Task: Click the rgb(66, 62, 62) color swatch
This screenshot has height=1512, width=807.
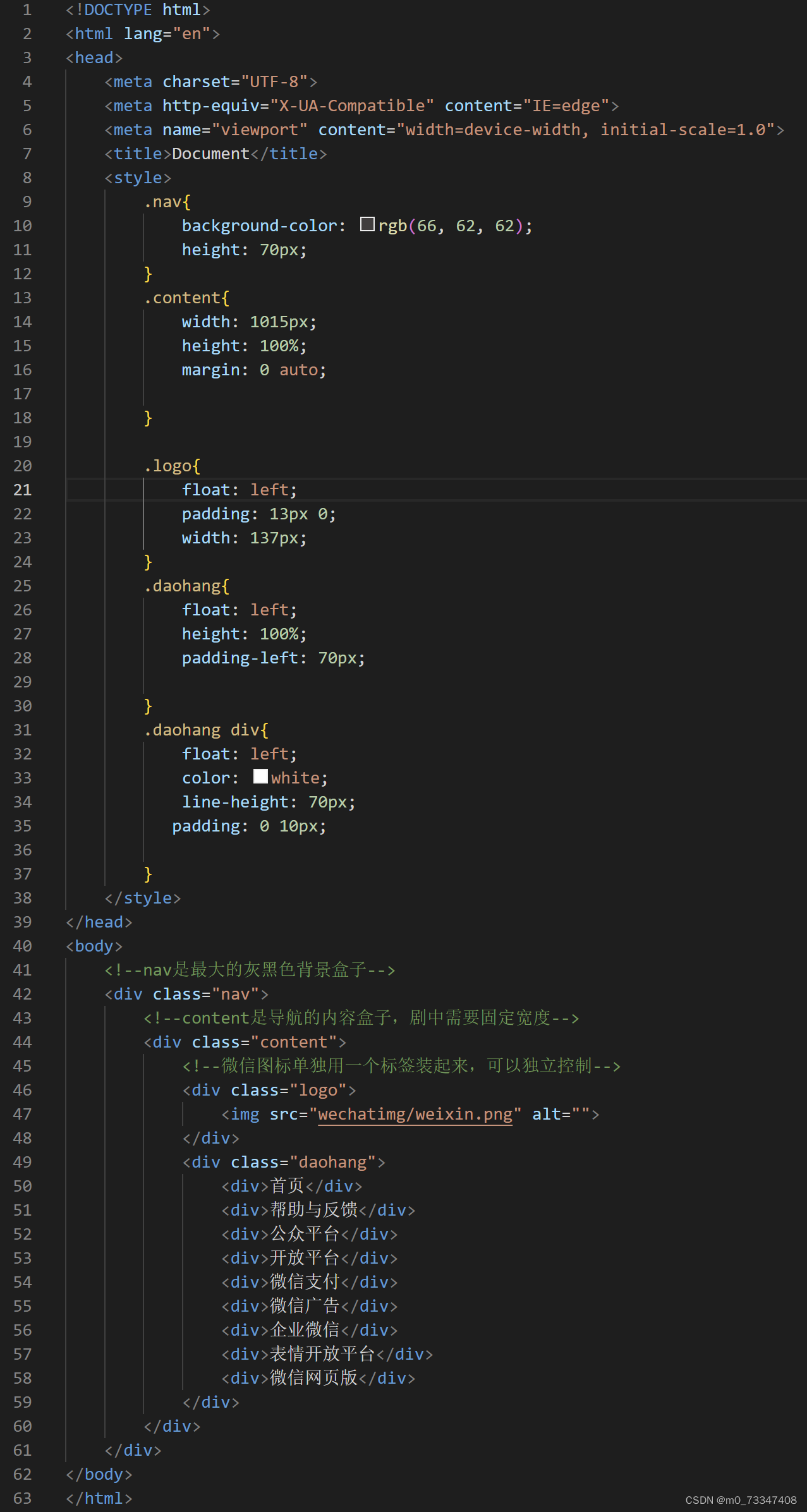Action: 367,224
